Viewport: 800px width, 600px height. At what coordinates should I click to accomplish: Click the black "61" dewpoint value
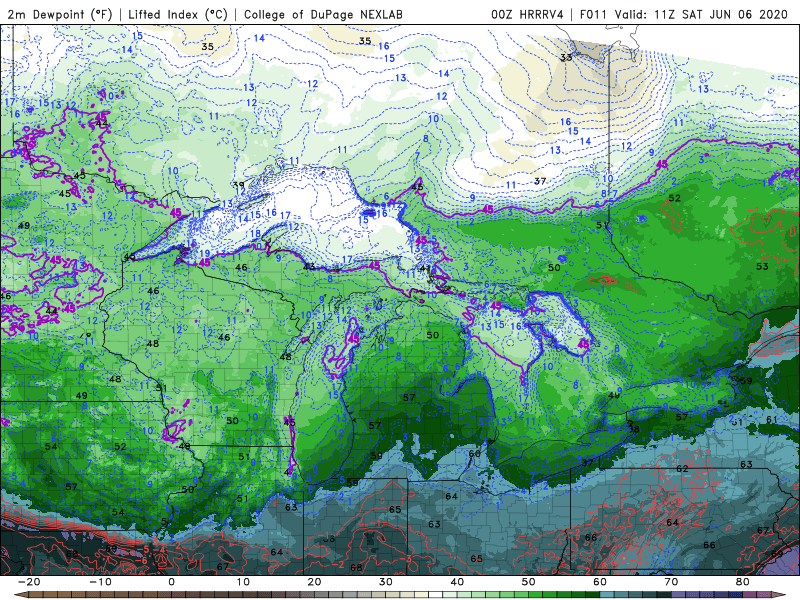(772, 419)
